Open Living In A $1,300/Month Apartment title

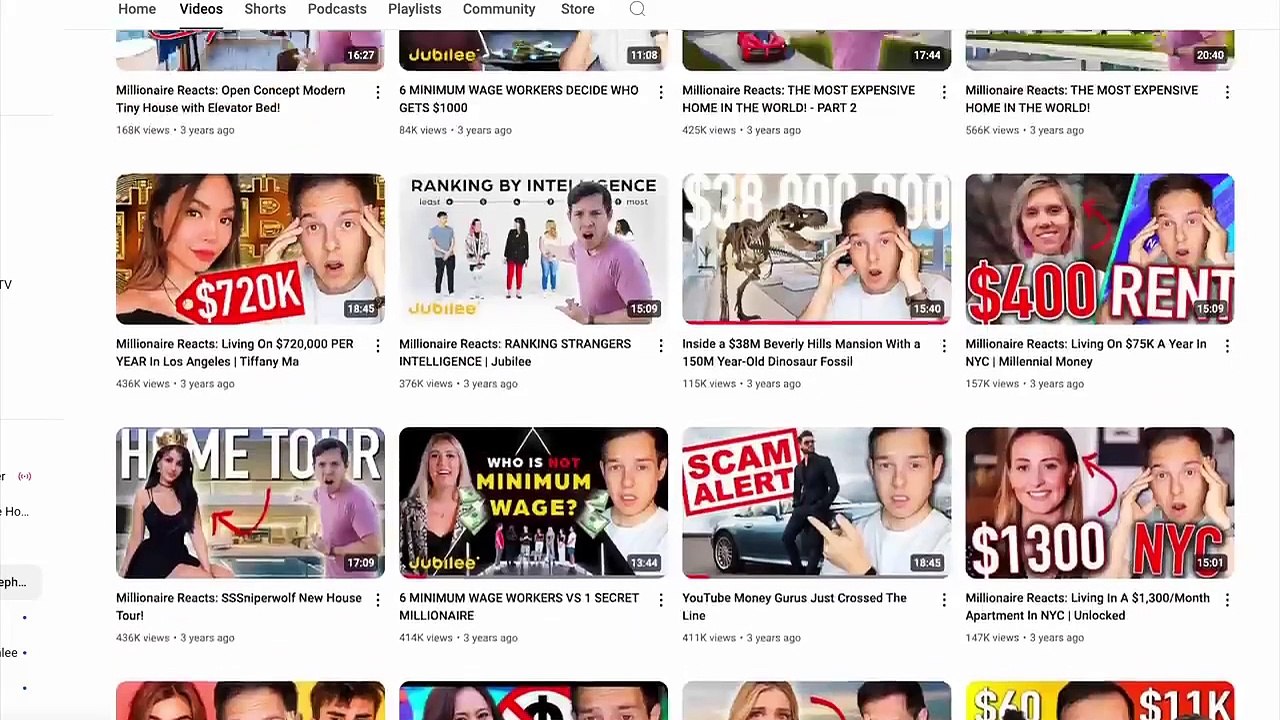click(1087, 607)
